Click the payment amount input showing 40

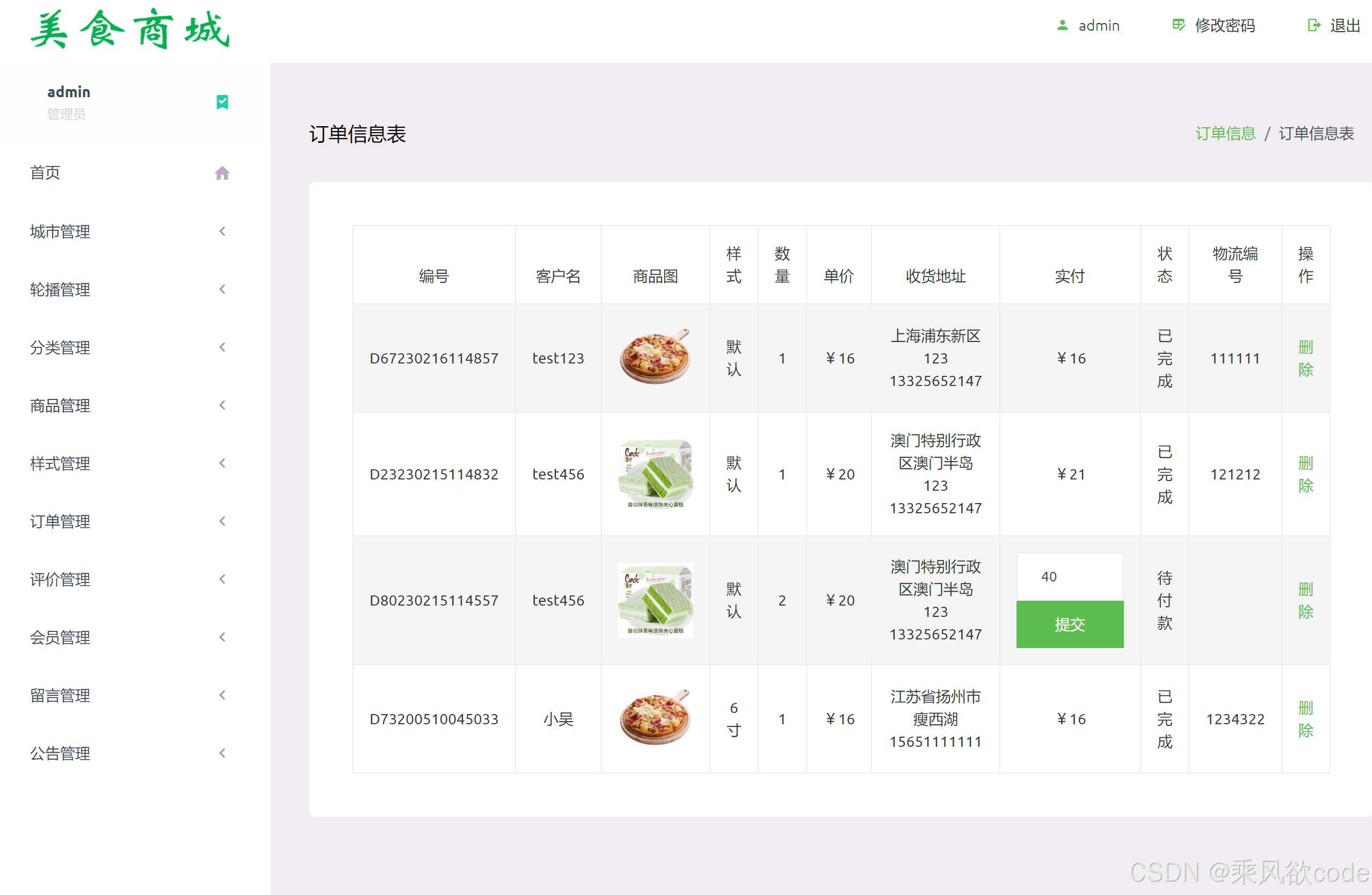[x=1069, y=576]
